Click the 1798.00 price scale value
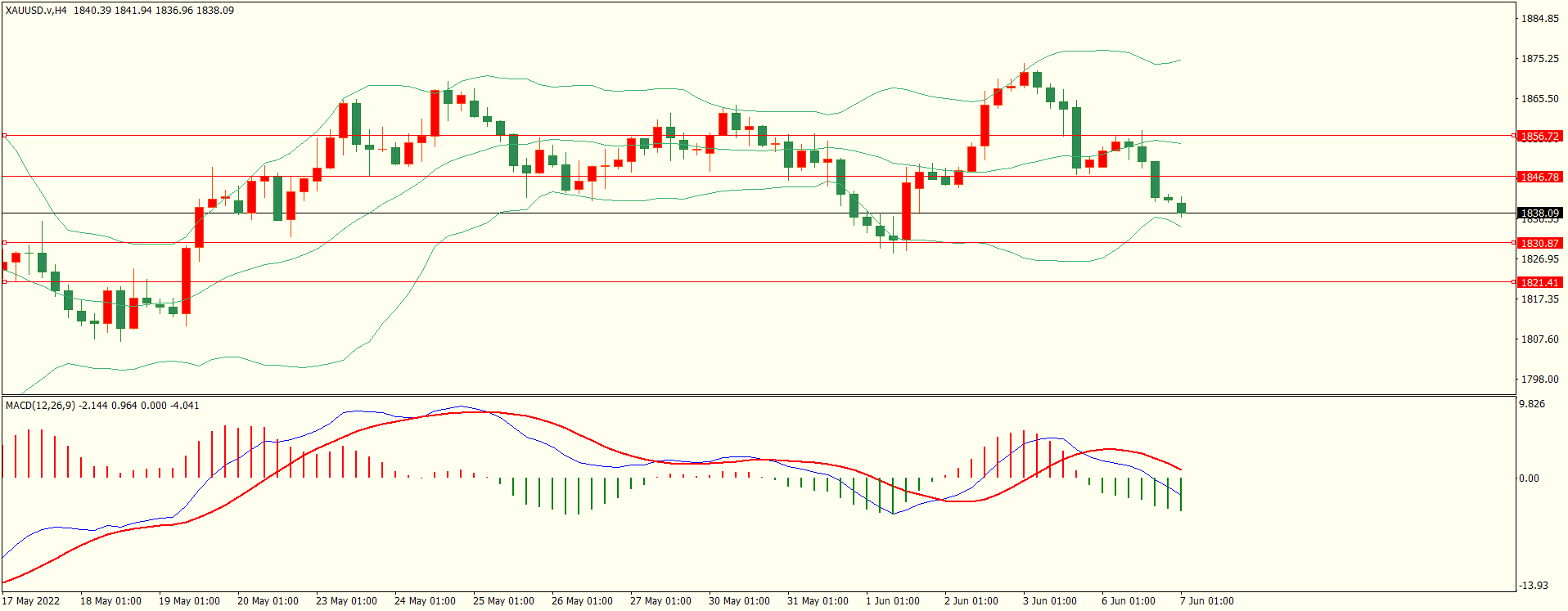 (x=1539, y=380)
